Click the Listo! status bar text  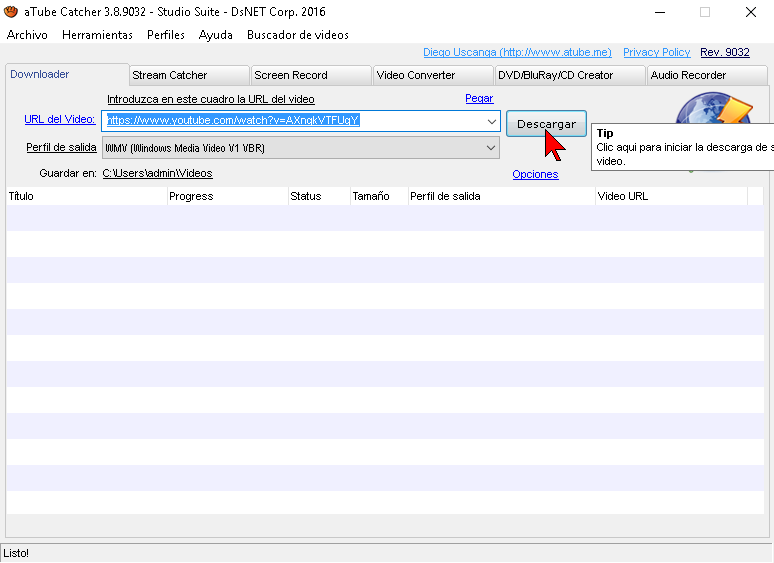tap(16, 553)
